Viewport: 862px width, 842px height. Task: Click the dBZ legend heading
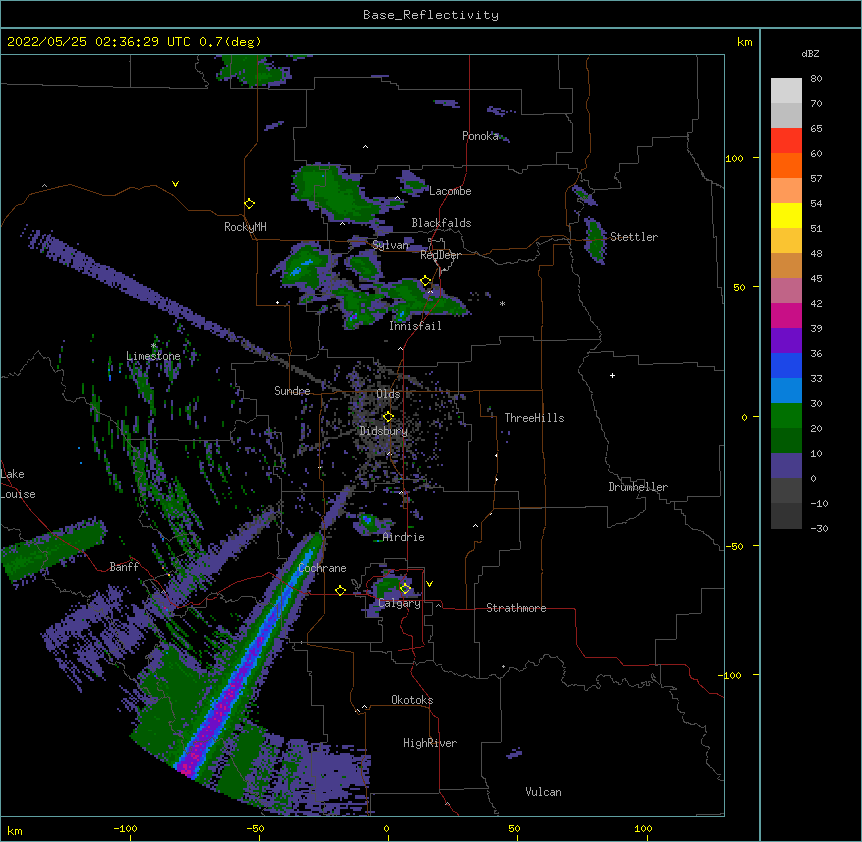point(810,53)
